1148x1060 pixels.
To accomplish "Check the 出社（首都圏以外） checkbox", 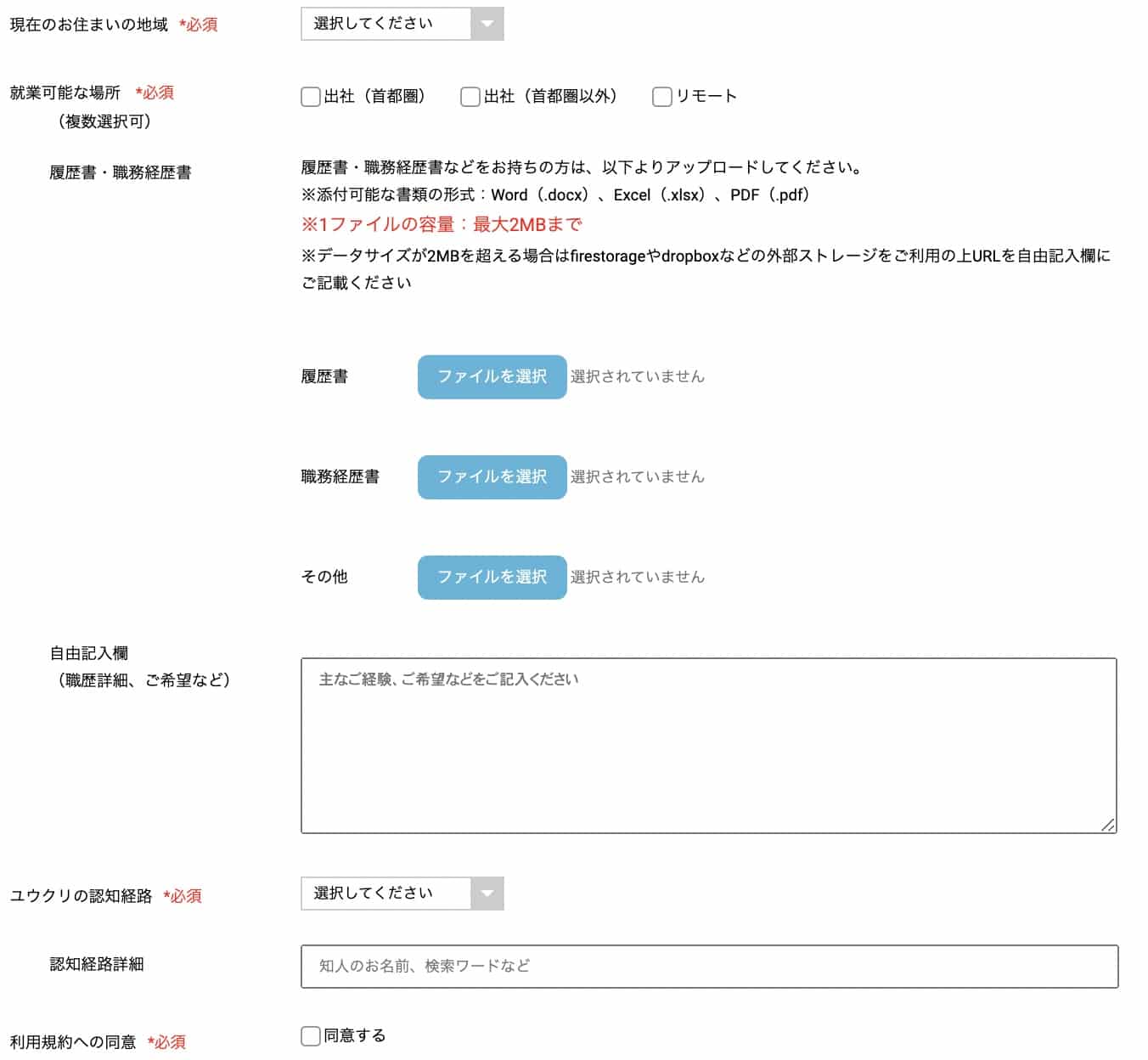I will coord(469,97).
